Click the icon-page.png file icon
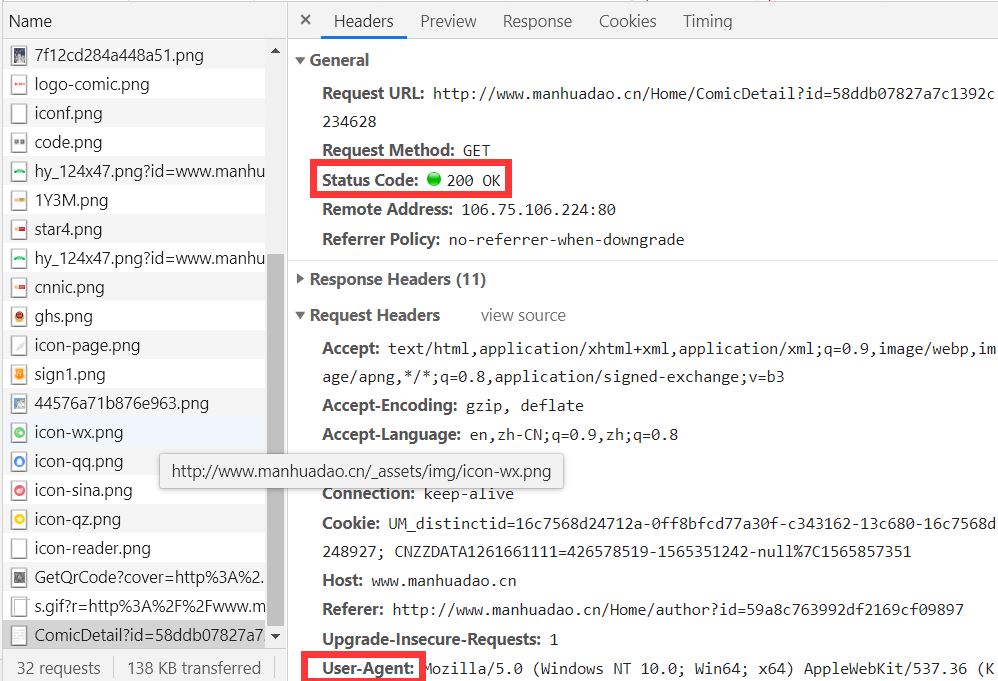Image resolution: width=998 pixels, height=681 pixels. [19, 346]
